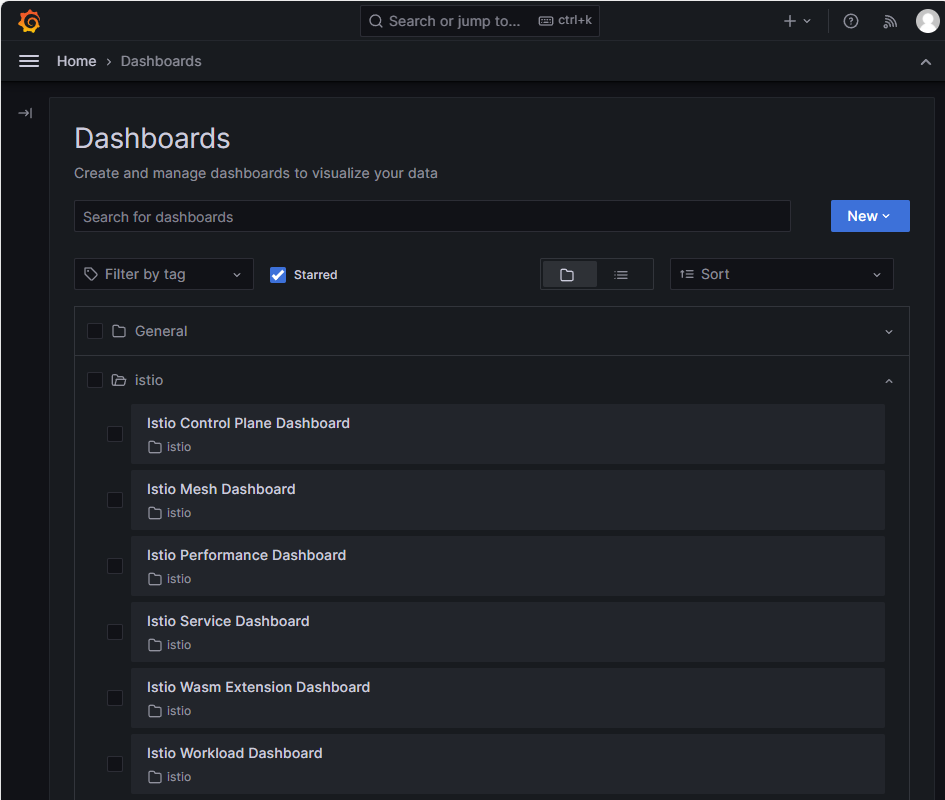
Task: Uncheck the Starred filter checkbox
Action: pos(278,275)
